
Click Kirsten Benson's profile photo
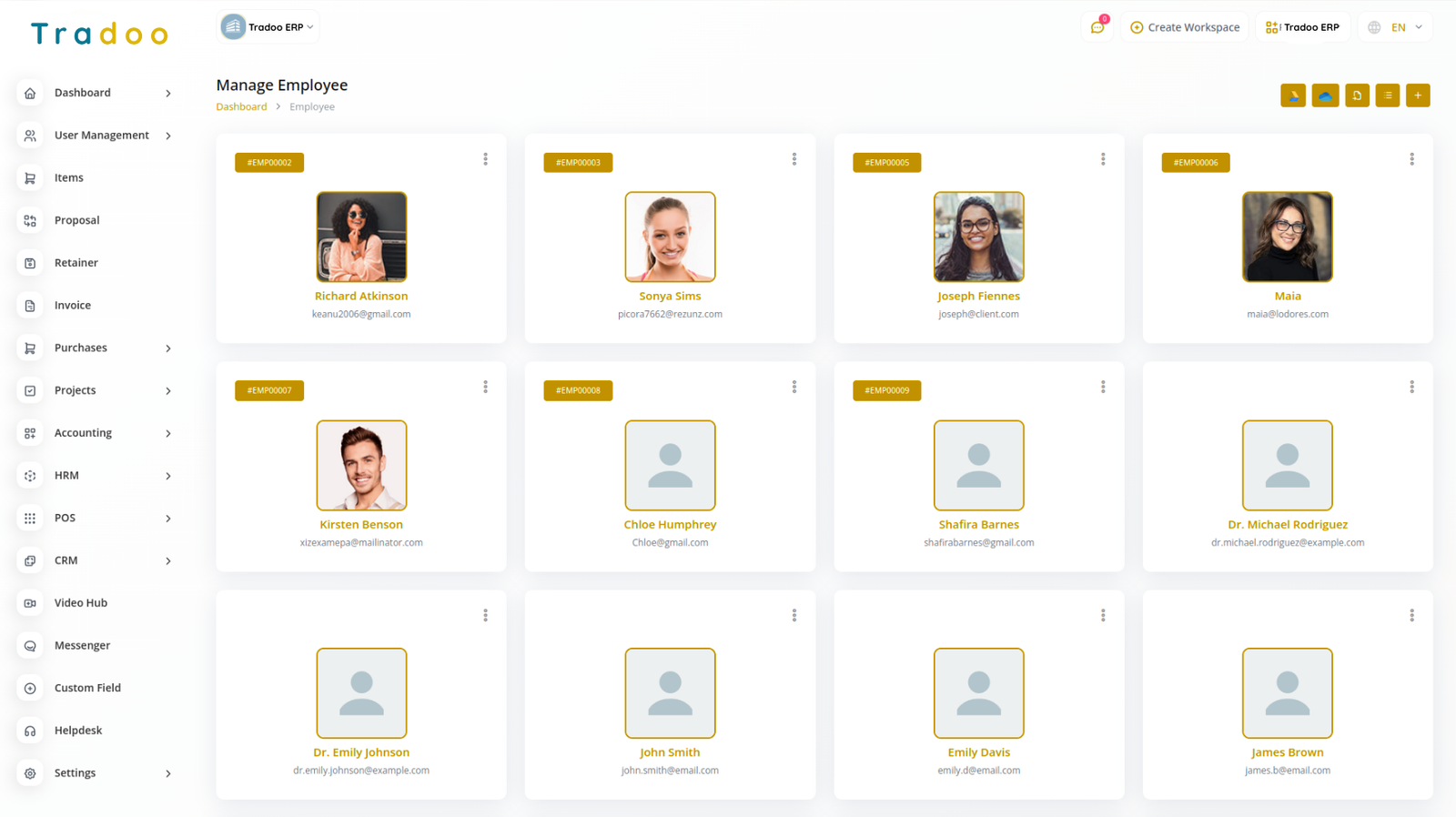(x=361, y=465)
